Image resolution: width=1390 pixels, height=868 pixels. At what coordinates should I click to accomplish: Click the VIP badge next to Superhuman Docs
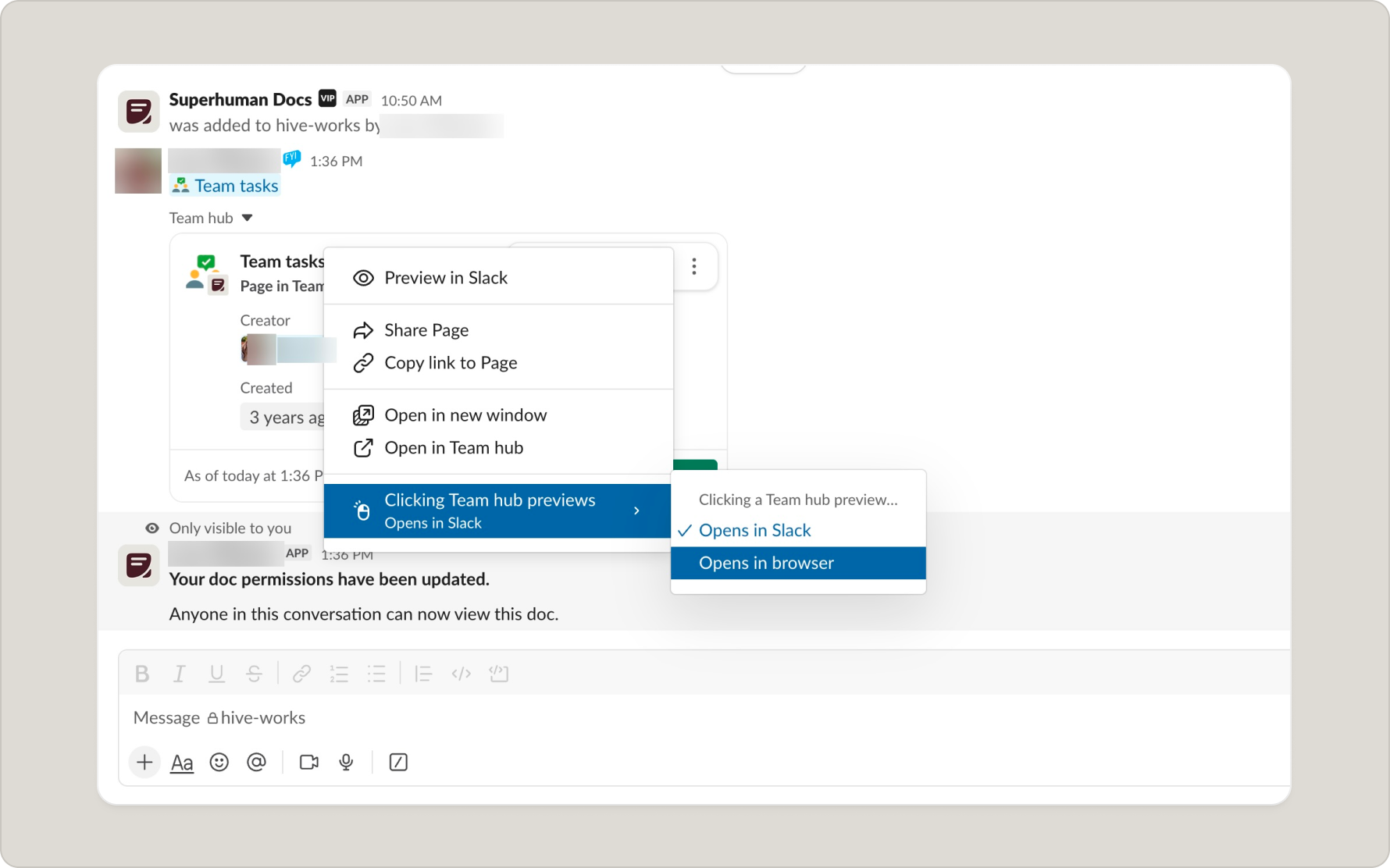pos(327,98)
